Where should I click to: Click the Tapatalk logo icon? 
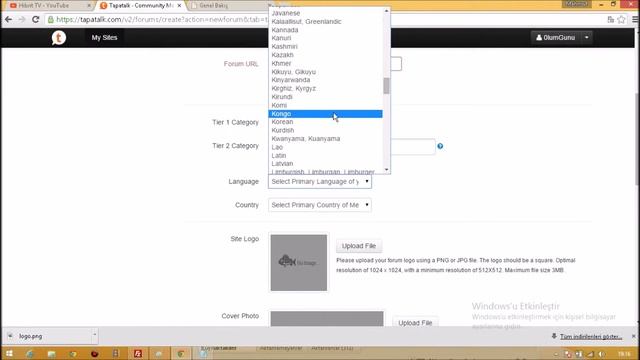click(59, 38)
